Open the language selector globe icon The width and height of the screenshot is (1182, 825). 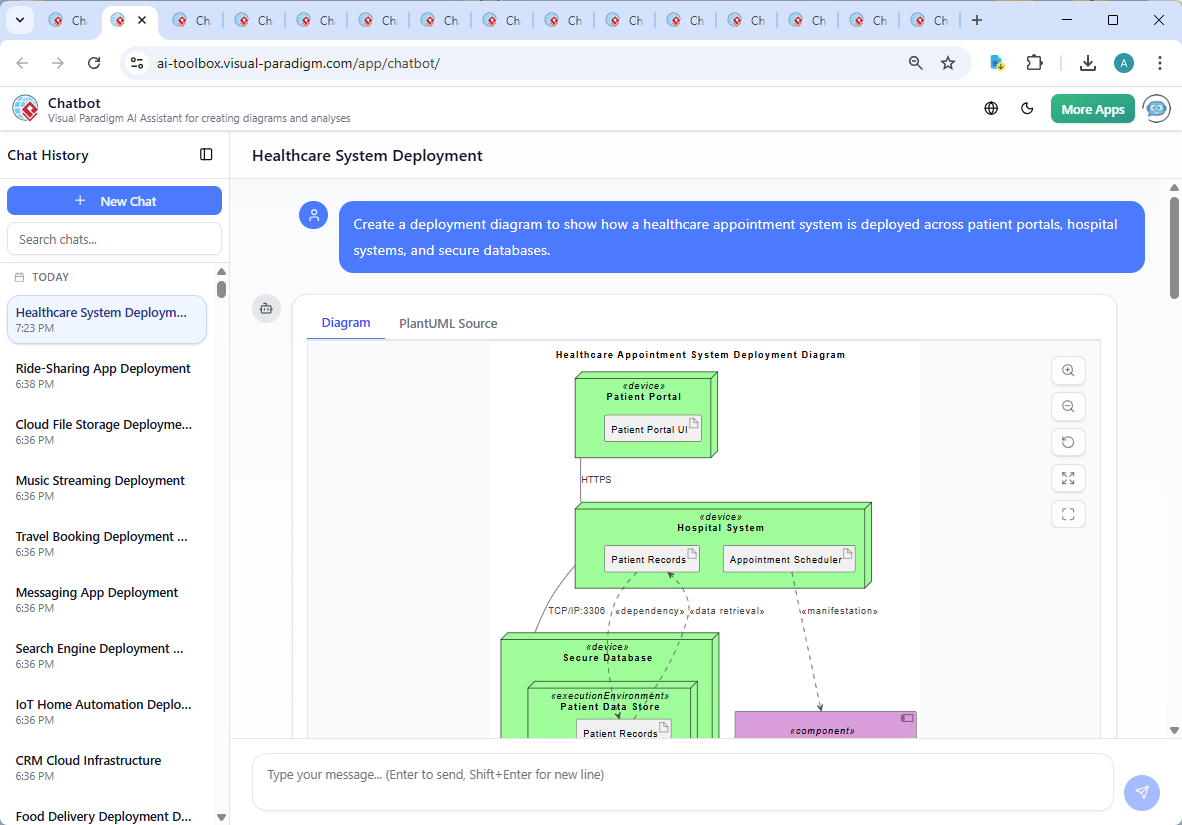point(991,108)
